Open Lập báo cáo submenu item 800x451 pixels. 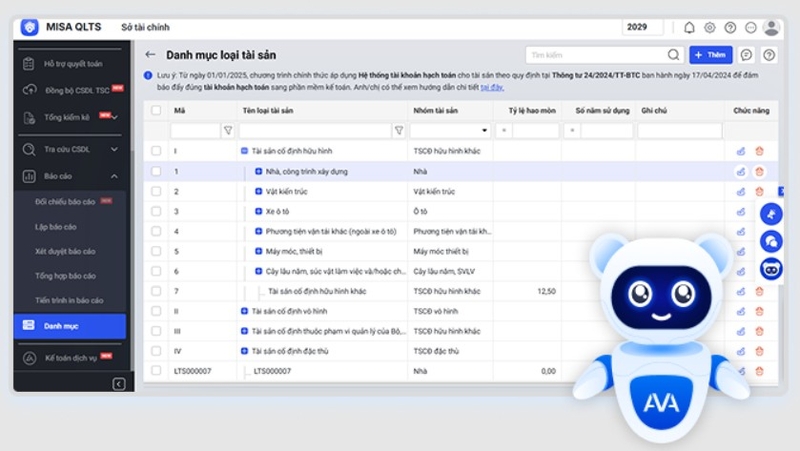pyautogui.click(x=56, y=227)
